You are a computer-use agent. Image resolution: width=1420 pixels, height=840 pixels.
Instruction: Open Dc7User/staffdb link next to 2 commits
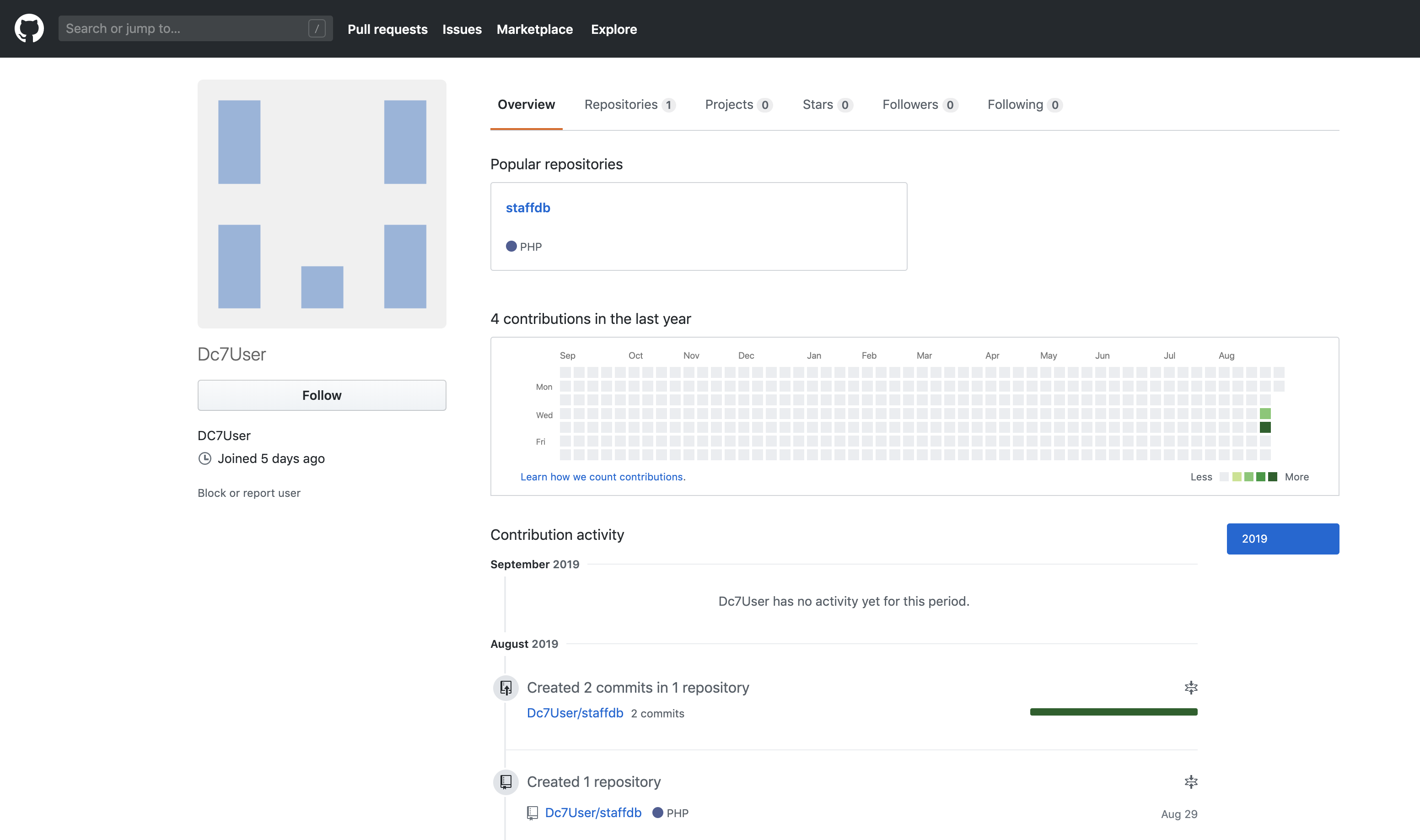[x=575, y=713]
